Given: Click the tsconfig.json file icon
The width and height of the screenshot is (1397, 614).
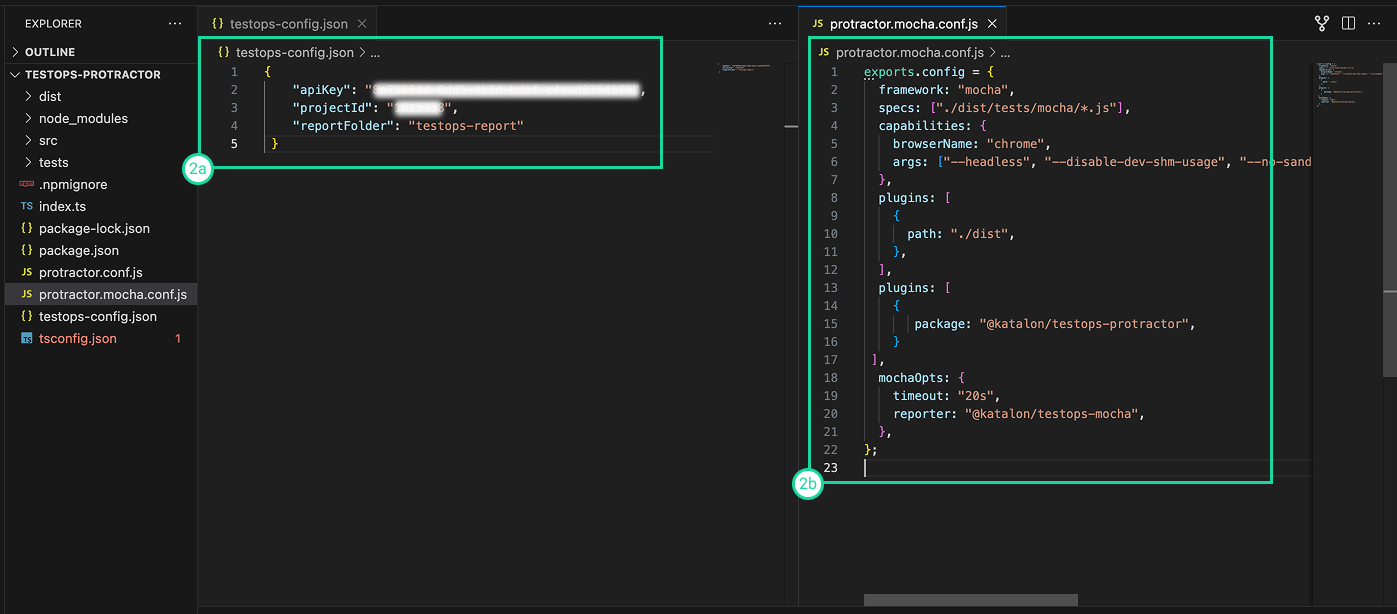Looking at the screenshot, I should (27, 338).
